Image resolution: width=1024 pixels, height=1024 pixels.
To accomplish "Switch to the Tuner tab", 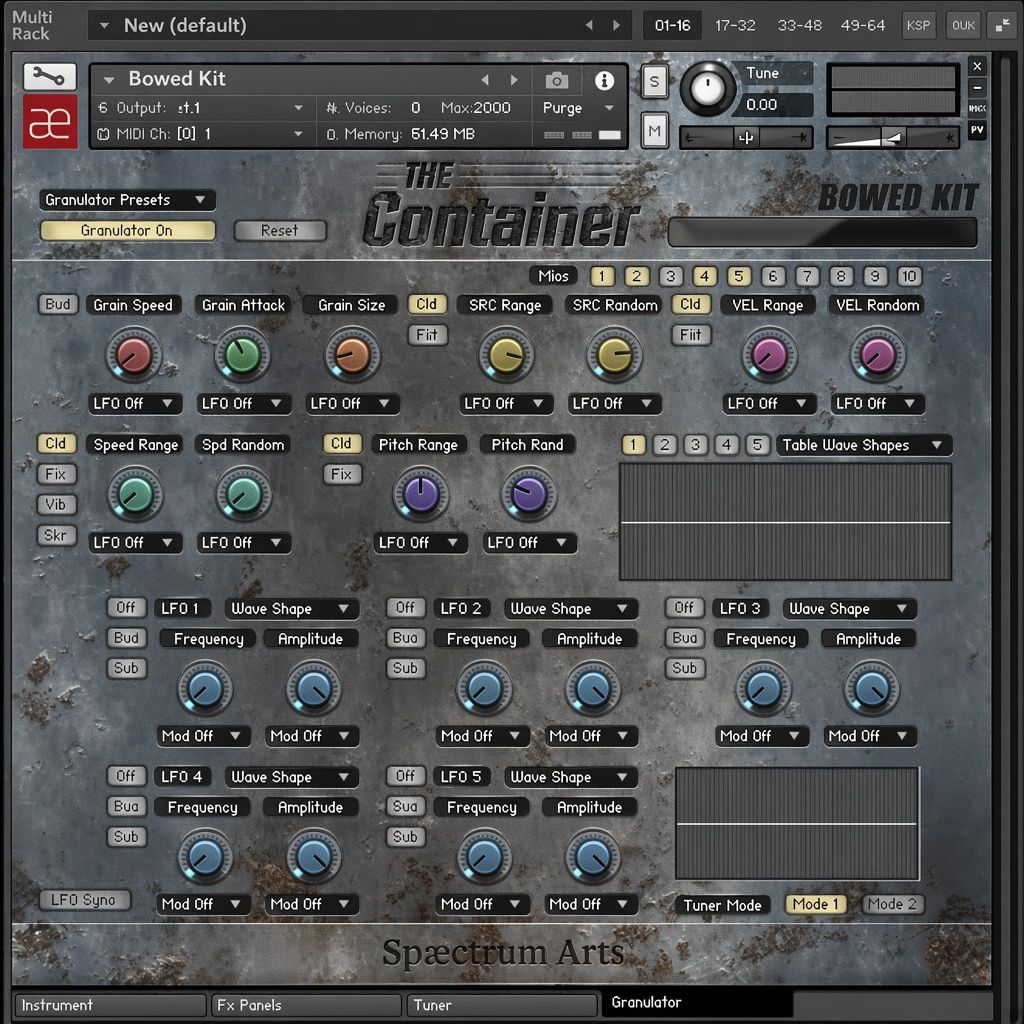I will pyautogui.click(x=502, y=1005).
